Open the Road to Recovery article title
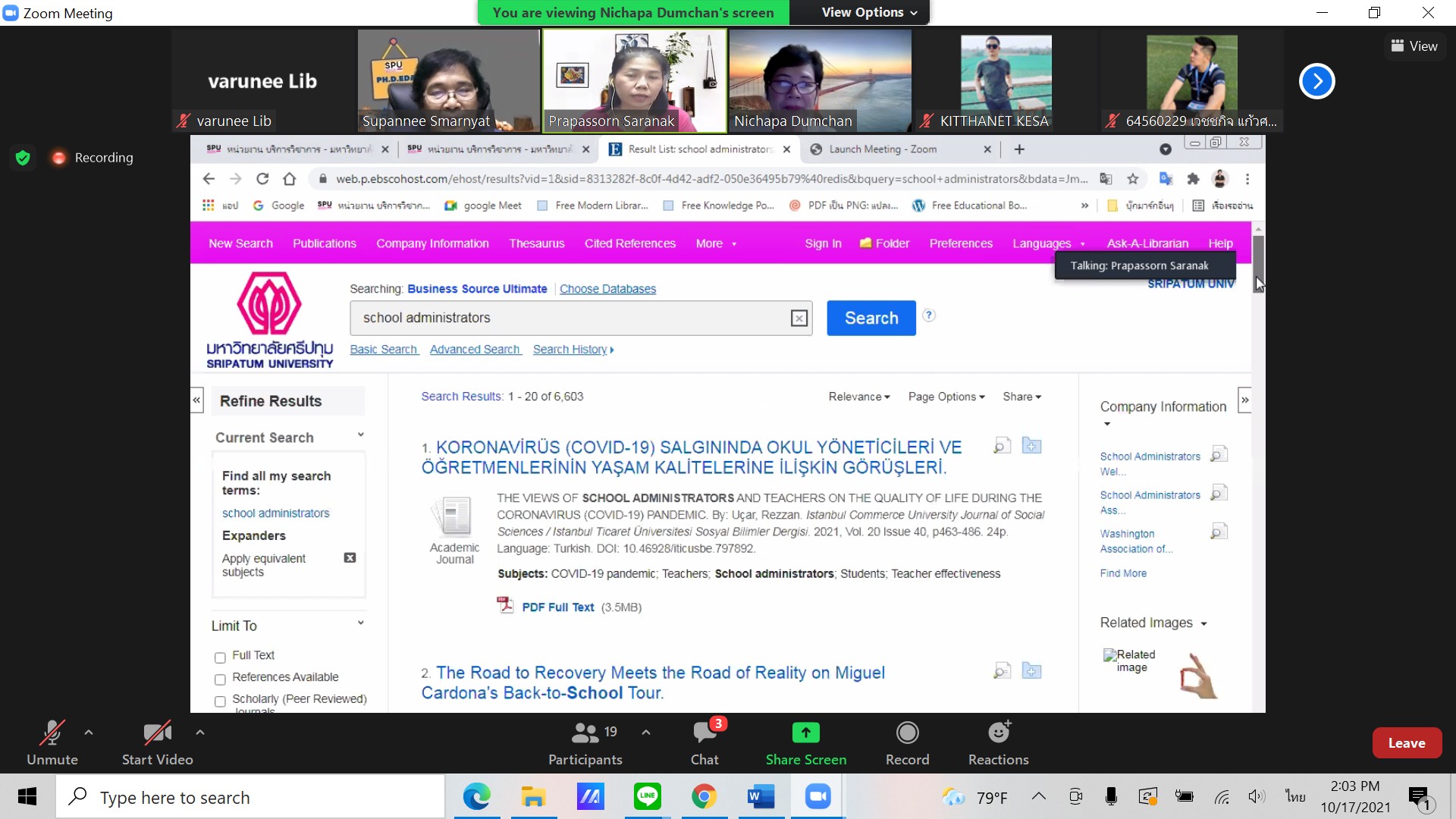This screenshot has height=819, width=1456. point(653,682)
